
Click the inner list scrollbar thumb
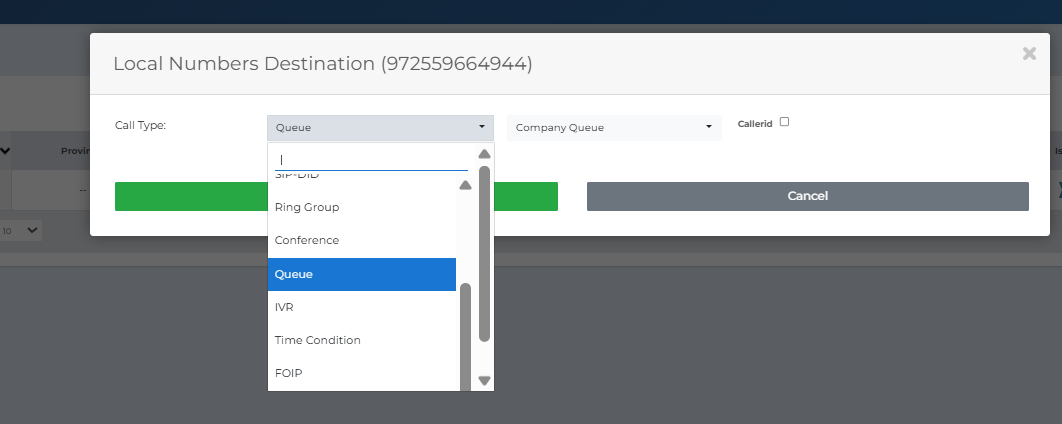tap(465, 337)
